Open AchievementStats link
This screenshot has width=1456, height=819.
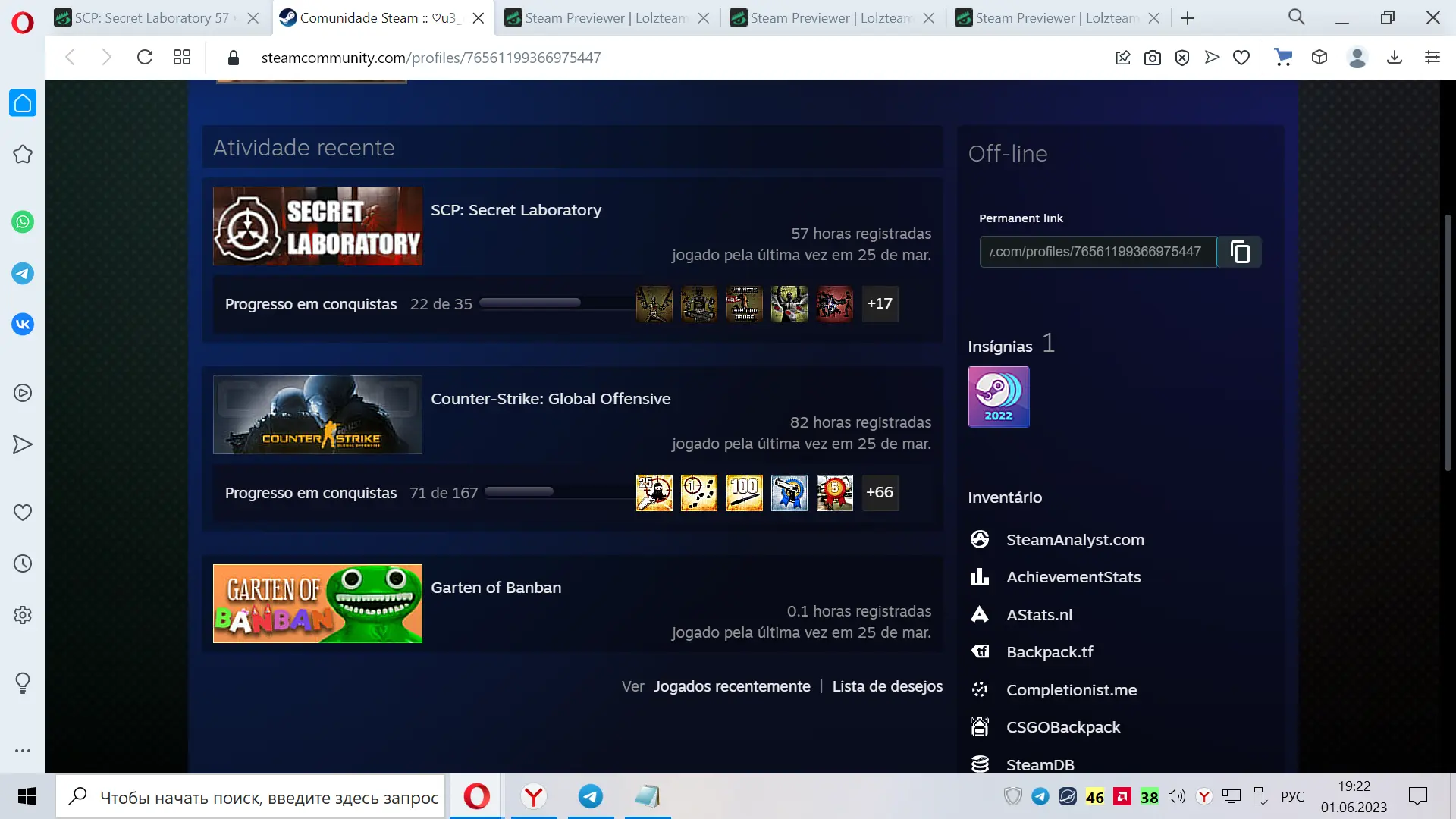point(1073,577)
